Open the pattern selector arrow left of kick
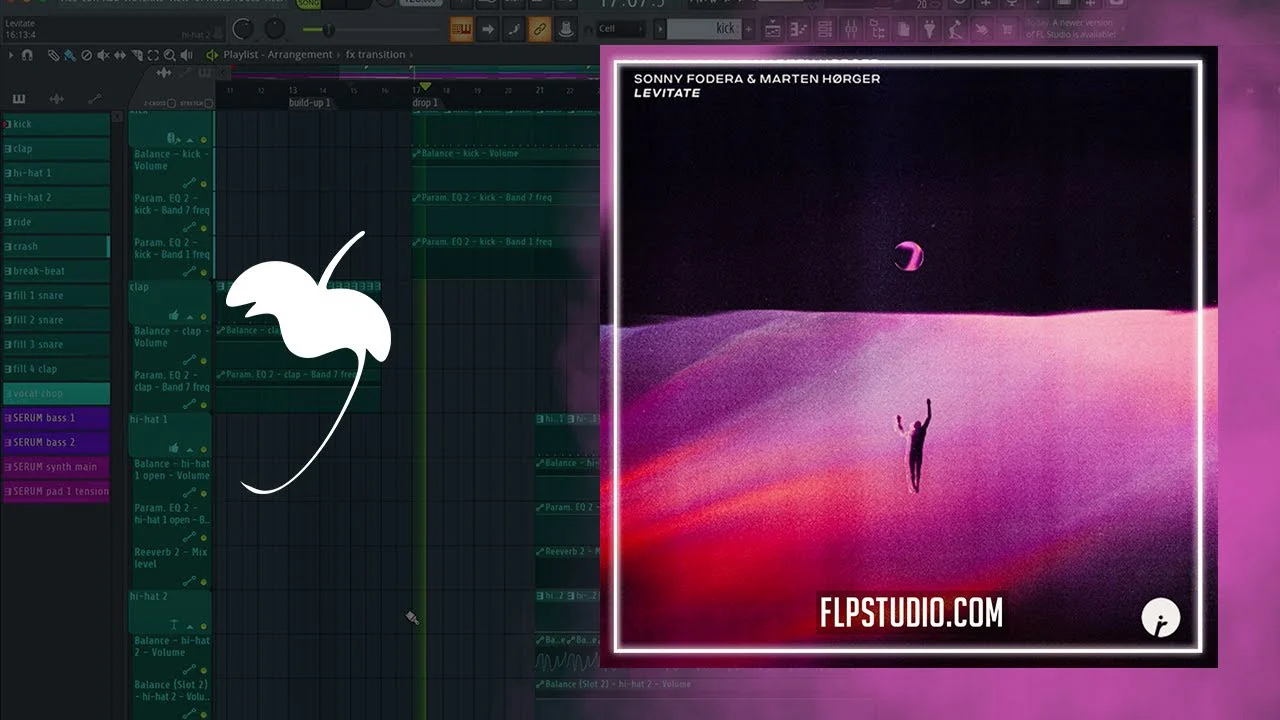The image size is (1280, 720). (x=660, y=29)
